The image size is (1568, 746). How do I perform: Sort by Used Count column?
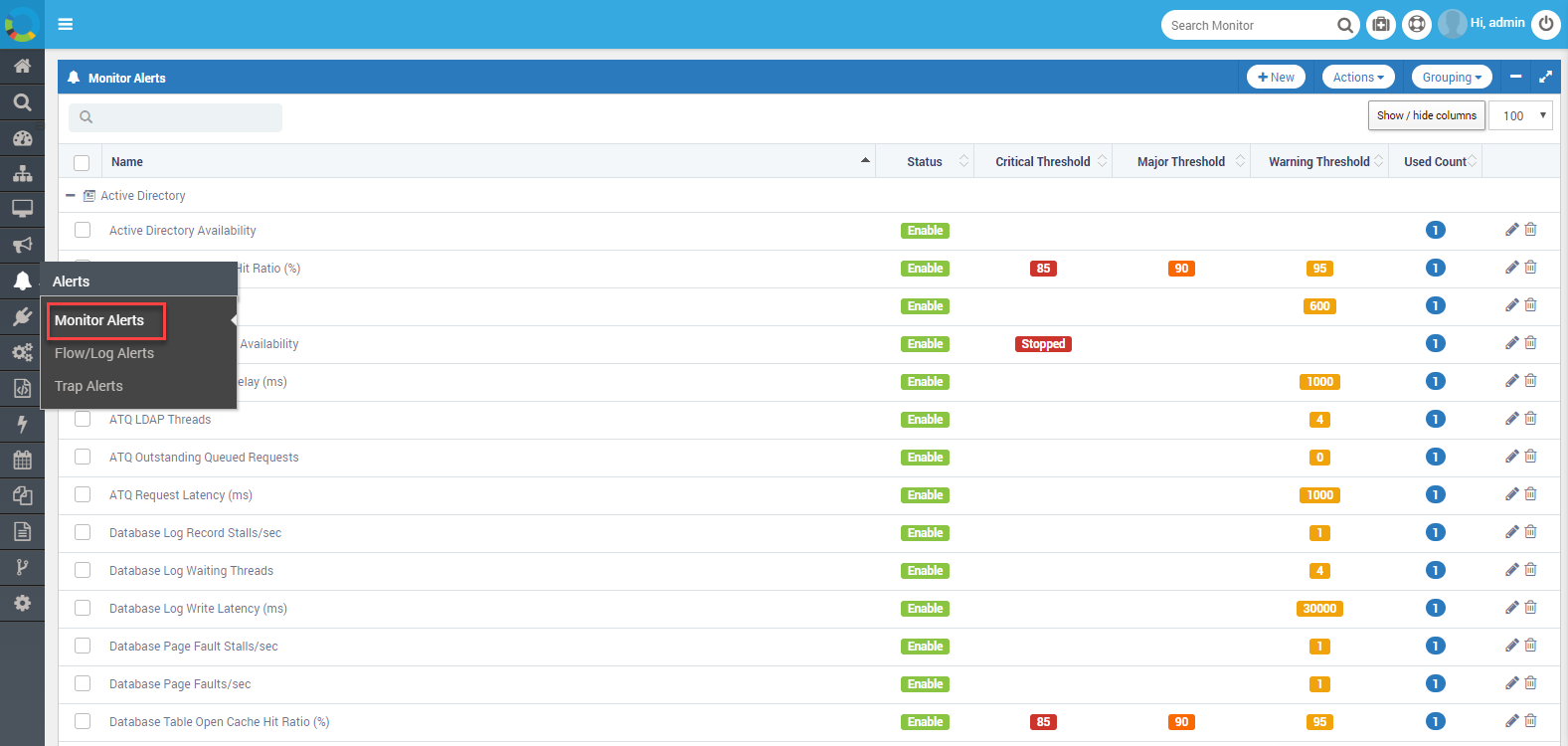(x=1436, y=161)
